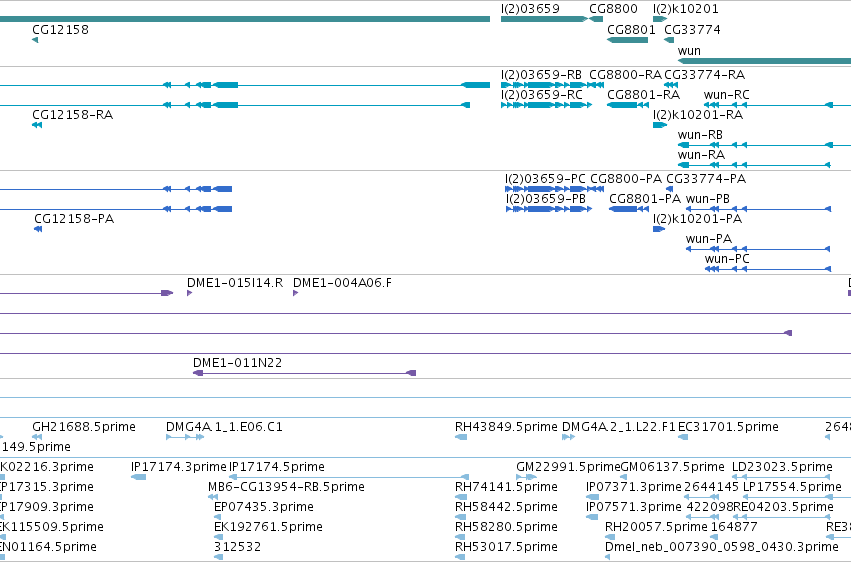Select the 312532 feature label
The height and width of the screenshot is (562, 851).
tap(237, 547)
